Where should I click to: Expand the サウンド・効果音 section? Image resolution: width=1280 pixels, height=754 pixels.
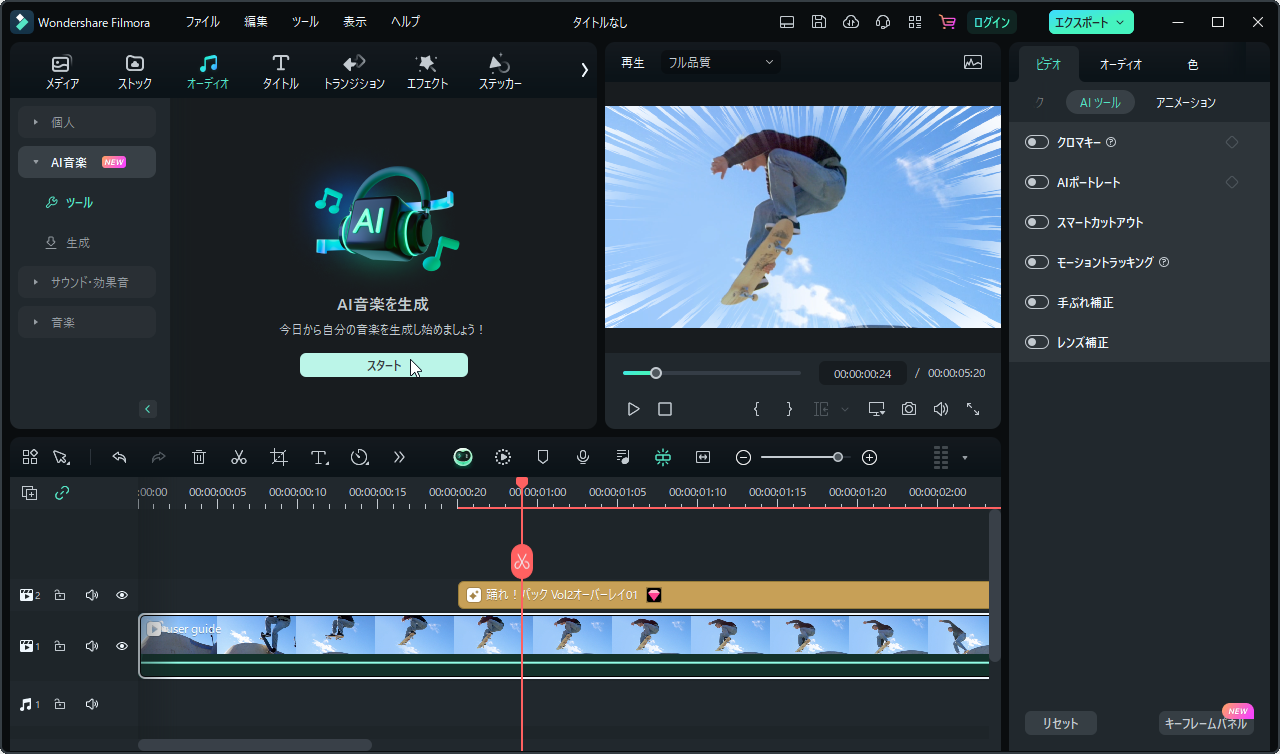tap(87, 282)
